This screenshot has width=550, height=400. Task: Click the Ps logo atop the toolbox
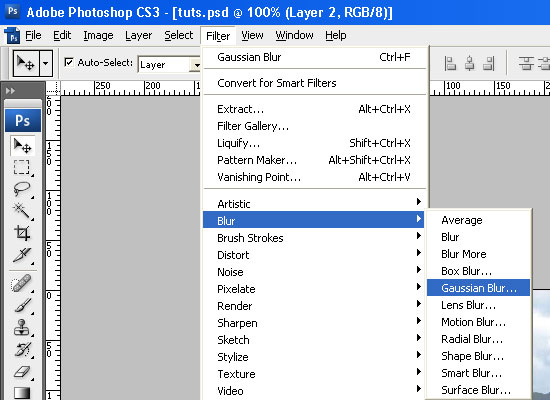click(x=23, y=121)
